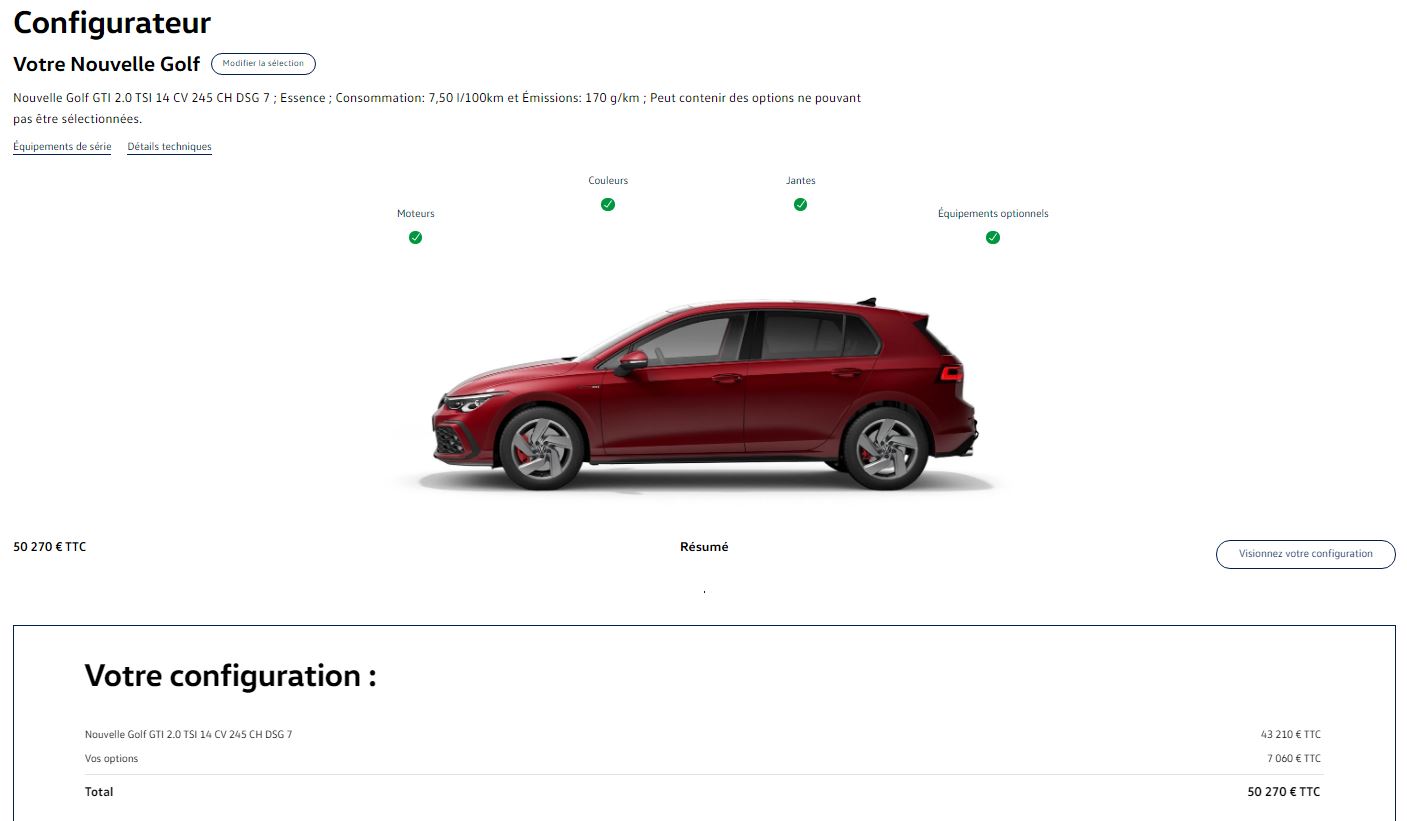Click the consumption and emissions description text

(437, 108)
